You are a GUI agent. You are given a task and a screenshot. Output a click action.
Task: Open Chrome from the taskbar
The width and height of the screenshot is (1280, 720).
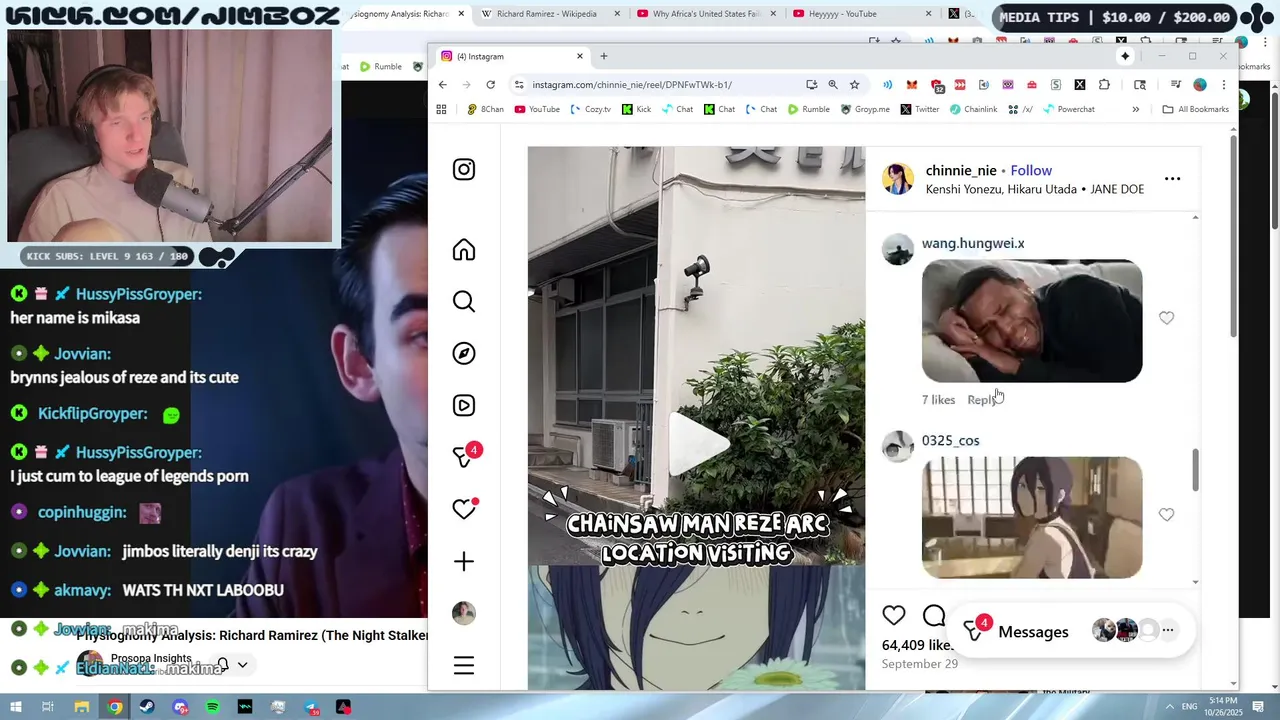pos(115,707)
